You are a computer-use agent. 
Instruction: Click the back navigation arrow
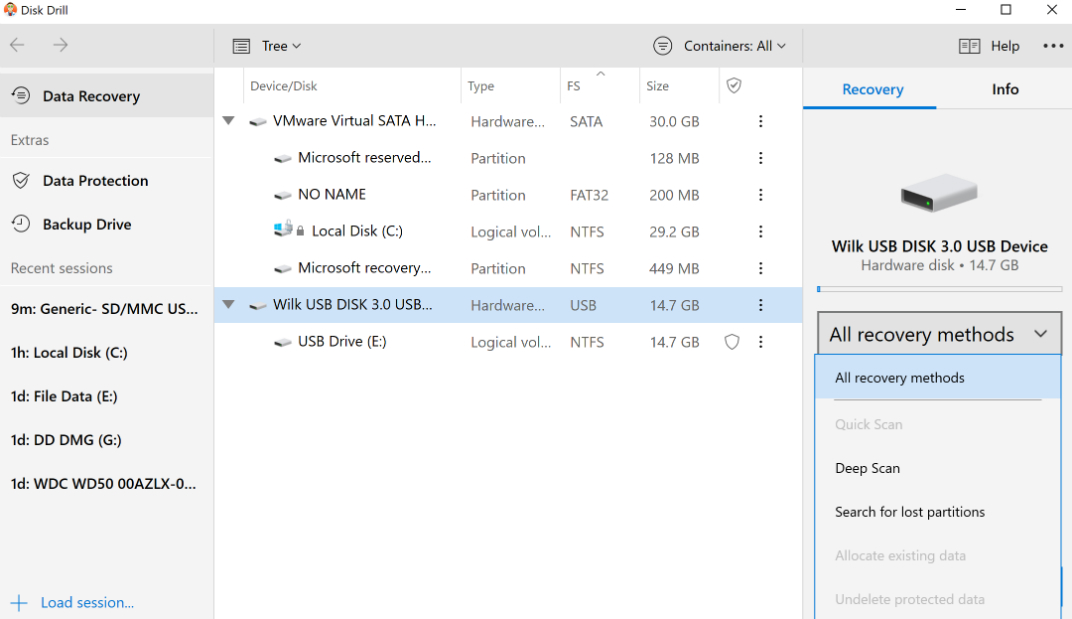(x=17, y=45)
